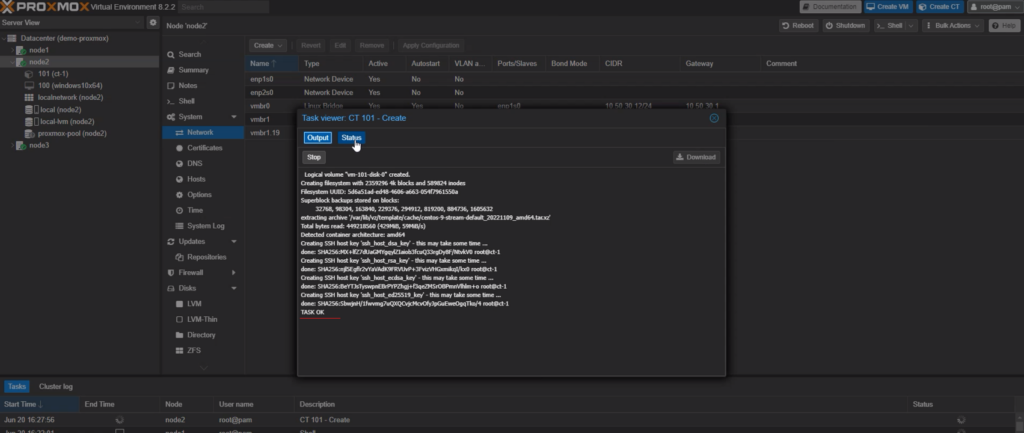The height and width of the screenshot is (433, 1024).
Task: Click the Proxmox logo
Action: (x=42, y=7)
